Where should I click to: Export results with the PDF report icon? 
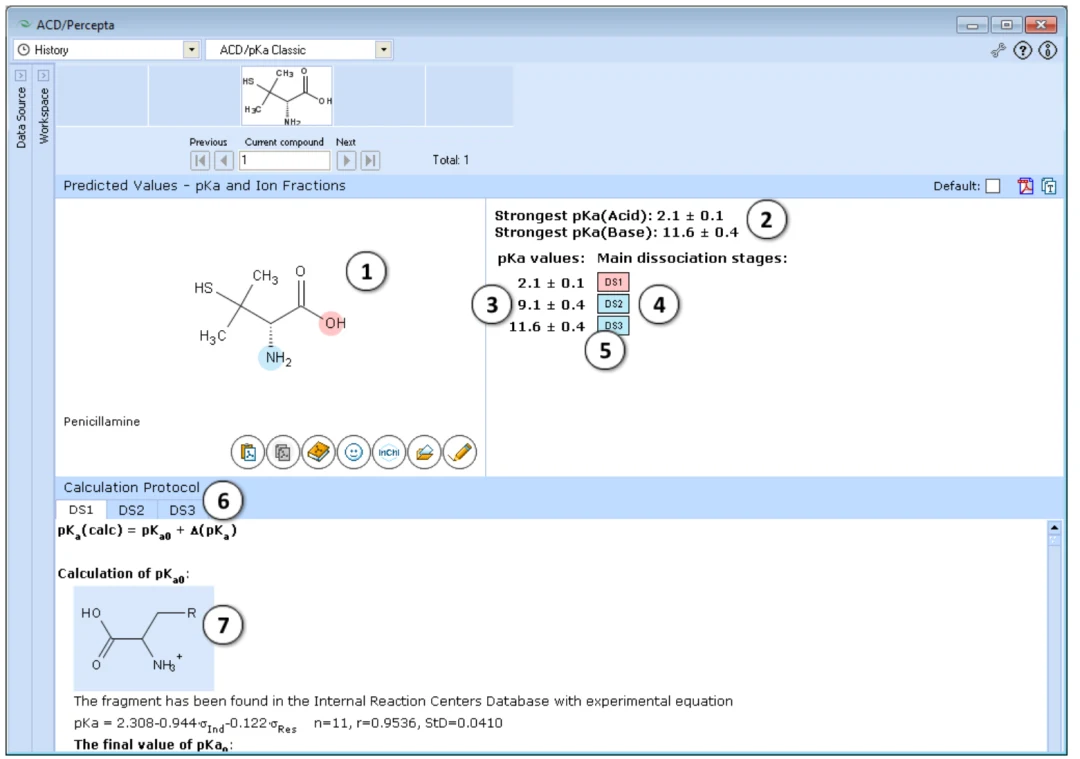1026,186
